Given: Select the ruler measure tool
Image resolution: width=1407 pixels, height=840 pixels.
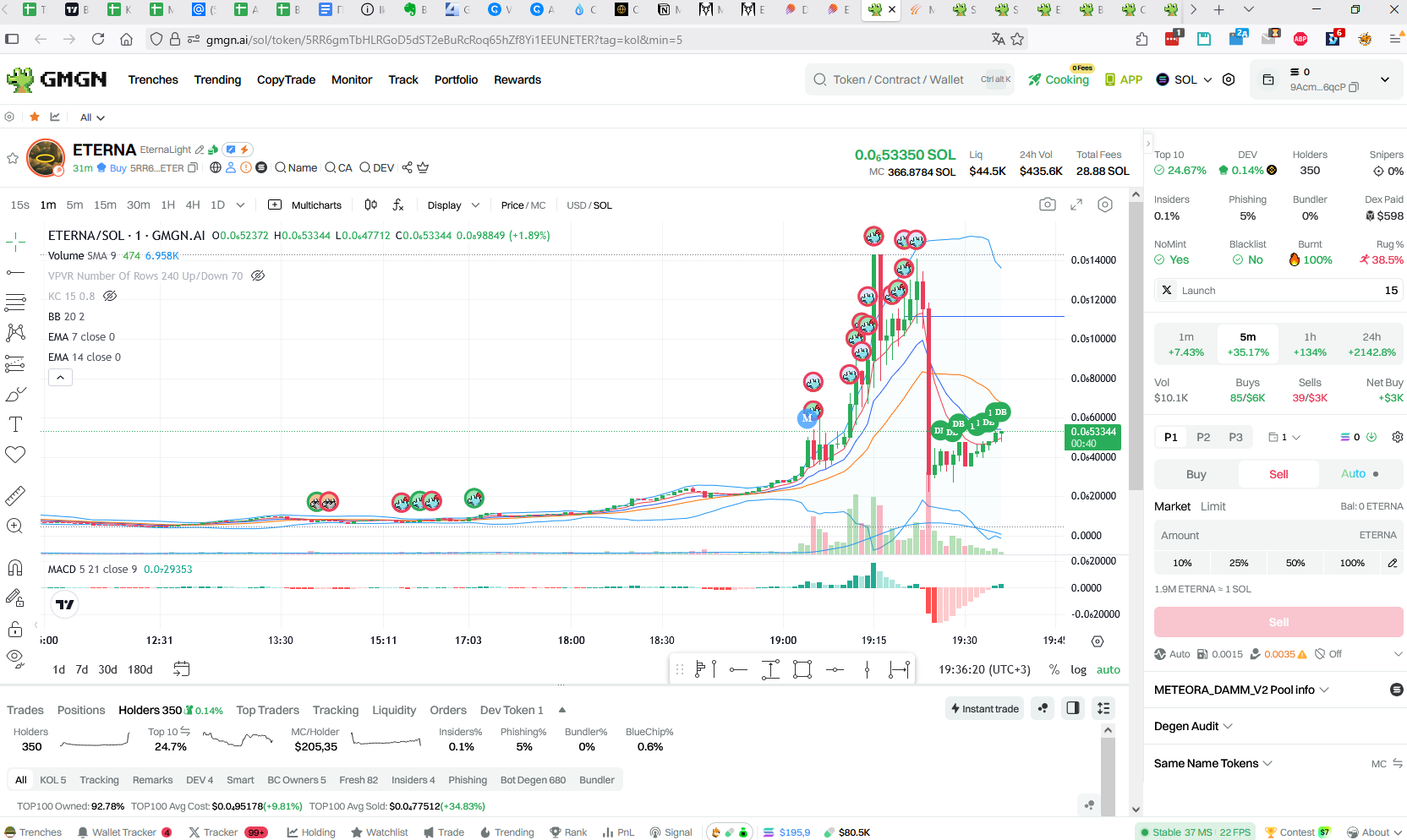Looking at the screenshot, I should (15, 495).
